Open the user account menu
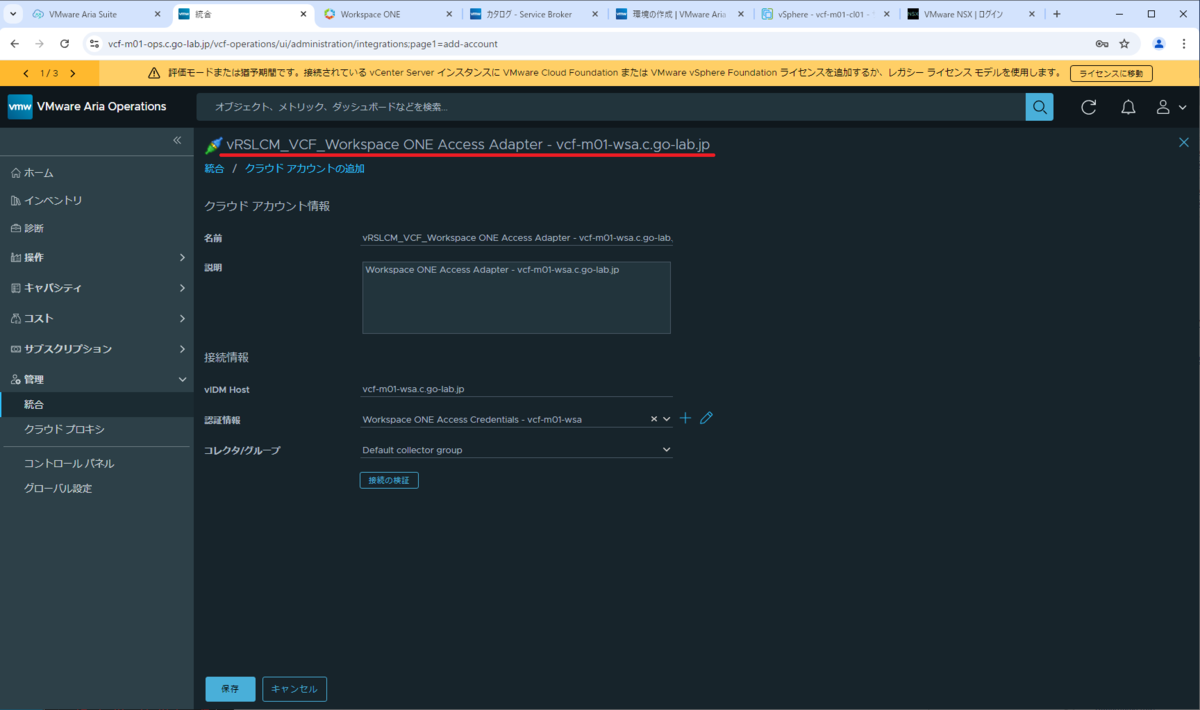1200x710 pixels. (1171, 107)
